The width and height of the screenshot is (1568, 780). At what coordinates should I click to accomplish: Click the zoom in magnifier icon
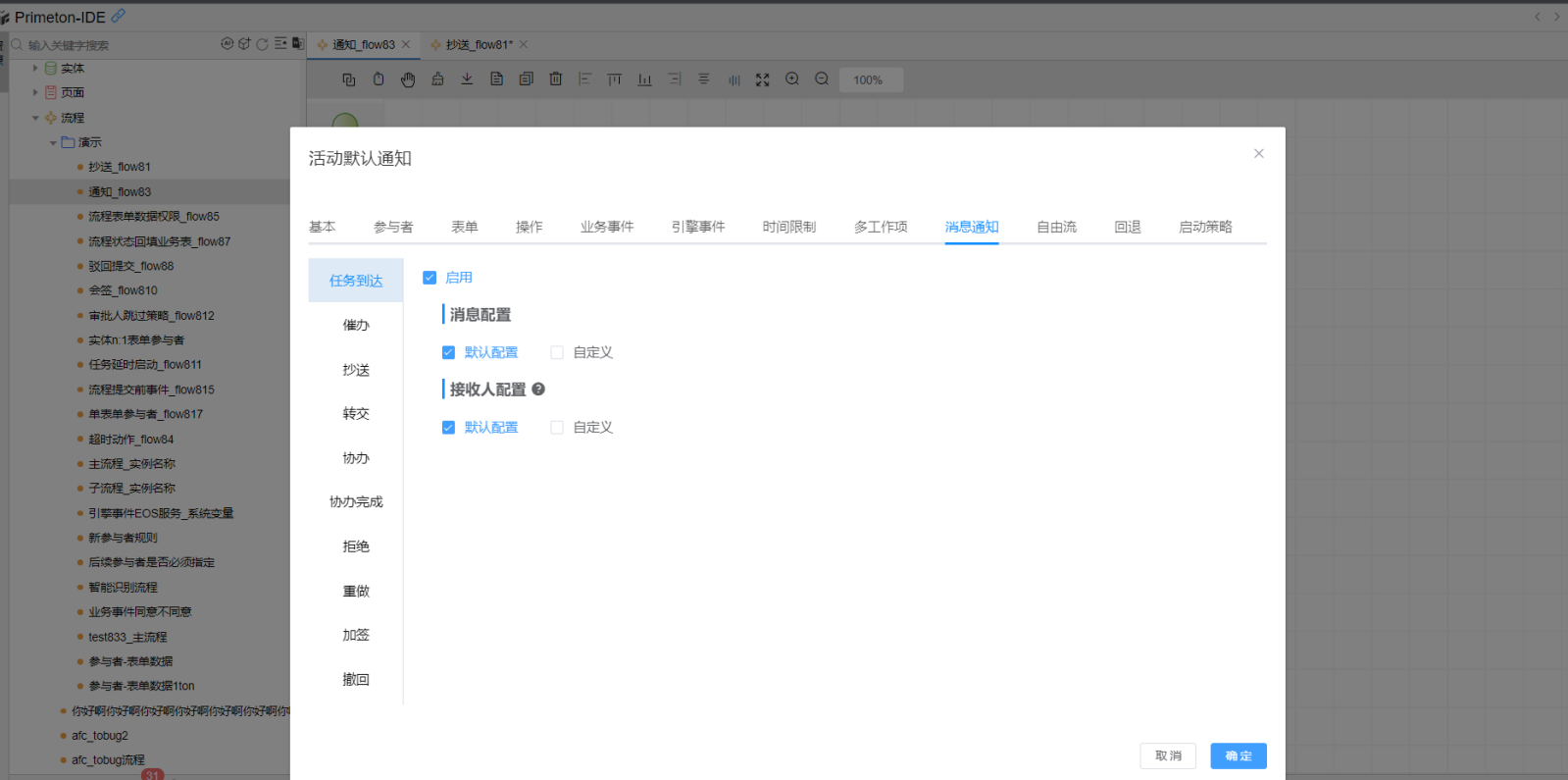792,79
